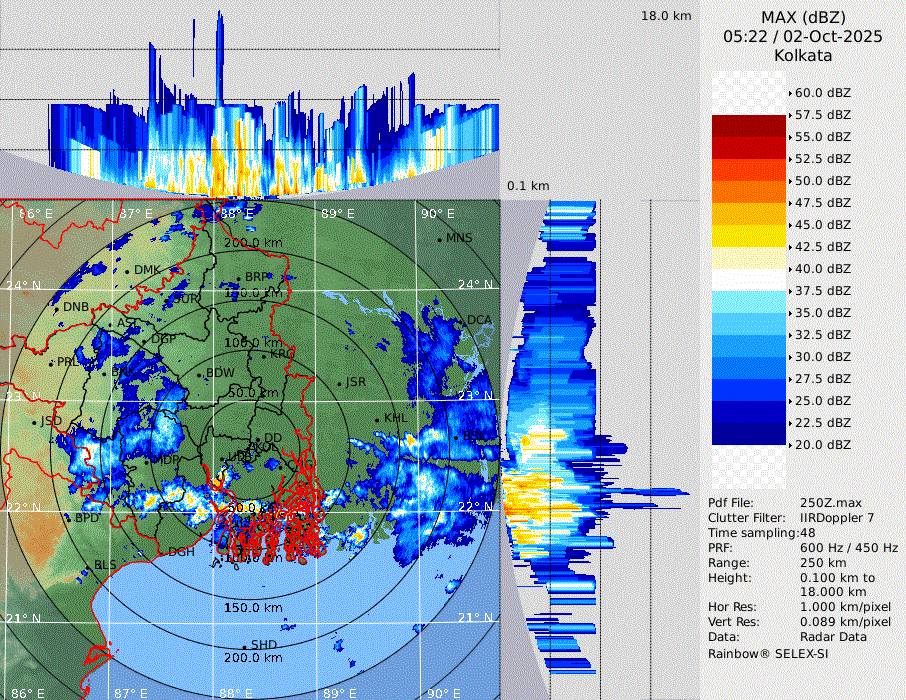This screenshot has width=906, height=700.
Task: Click the Rainbow SELEX-SI footer text
Action: click(768, 653)
